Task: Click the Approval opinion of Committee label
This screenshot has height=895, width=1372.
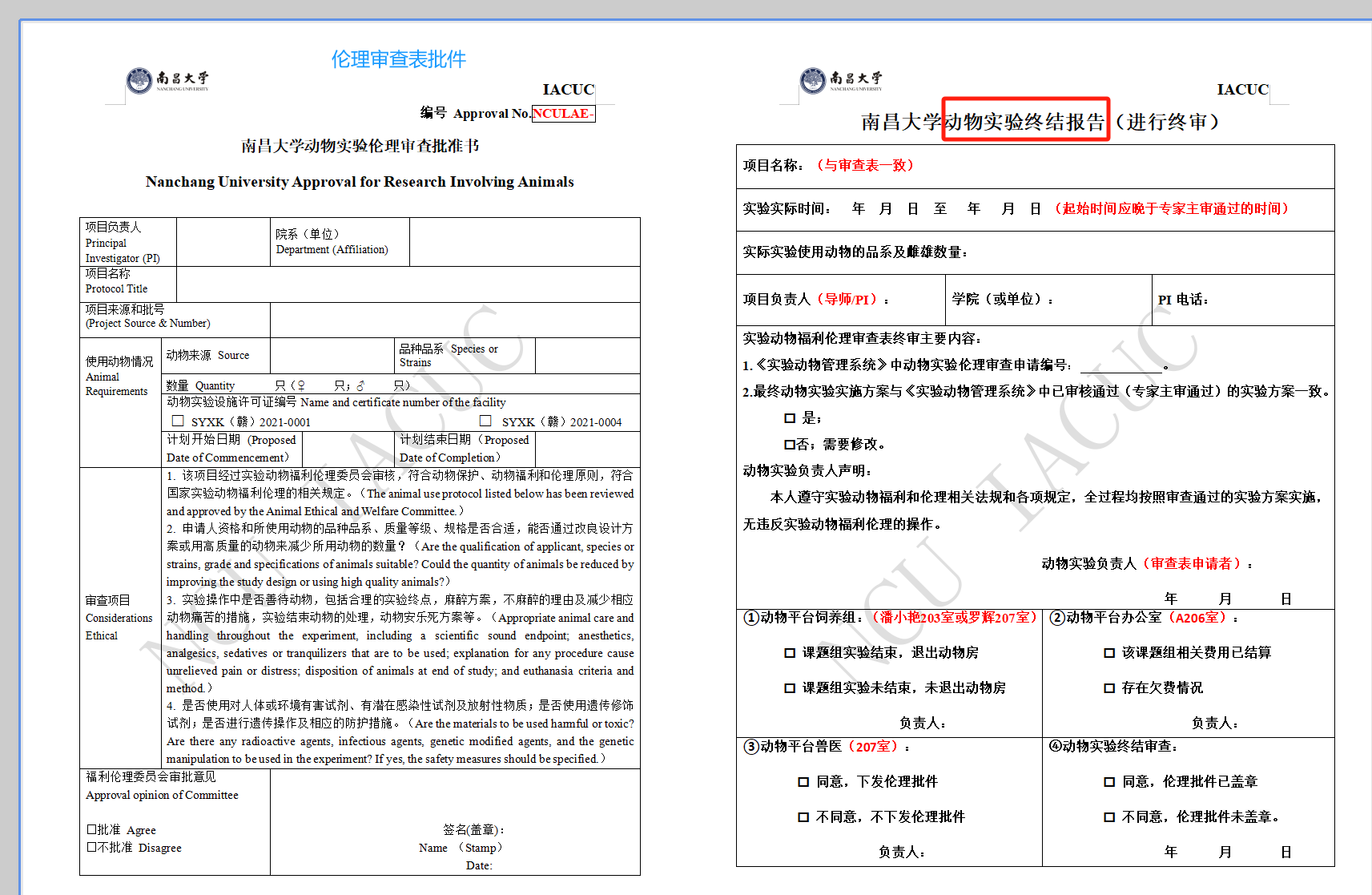Action: (162, 795)
